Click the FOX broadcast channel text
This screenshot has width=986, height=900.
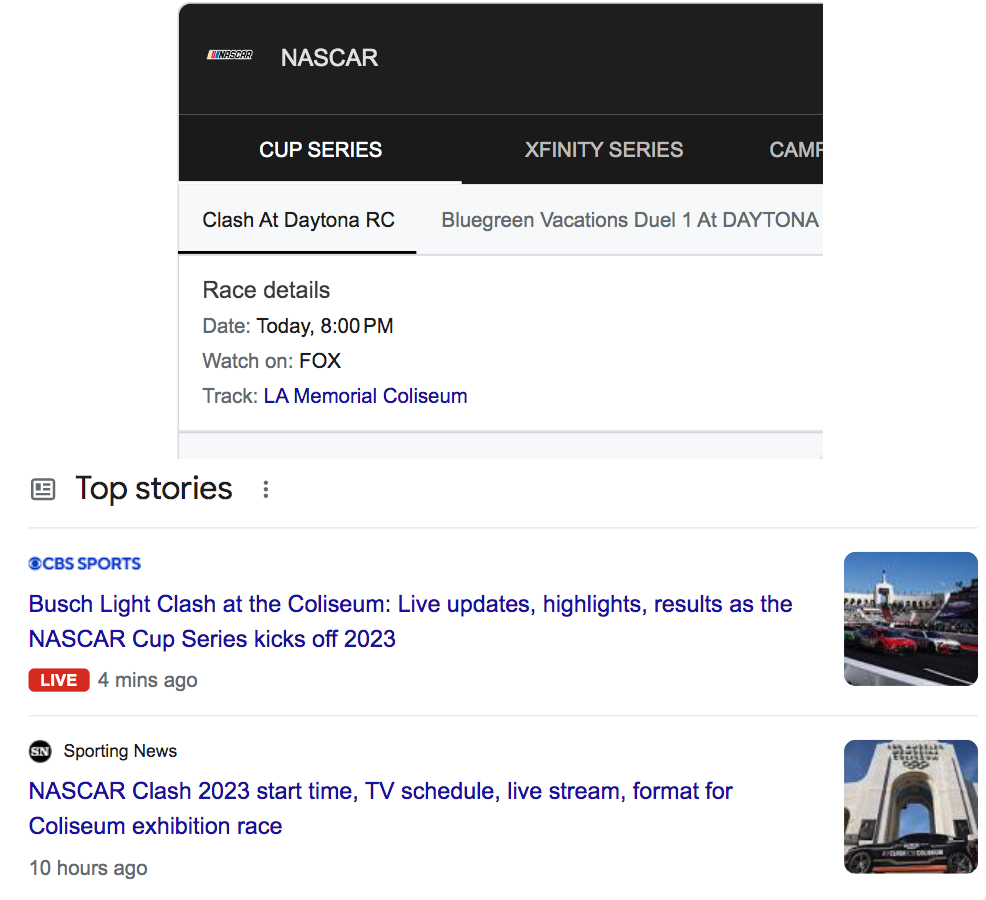320,361
